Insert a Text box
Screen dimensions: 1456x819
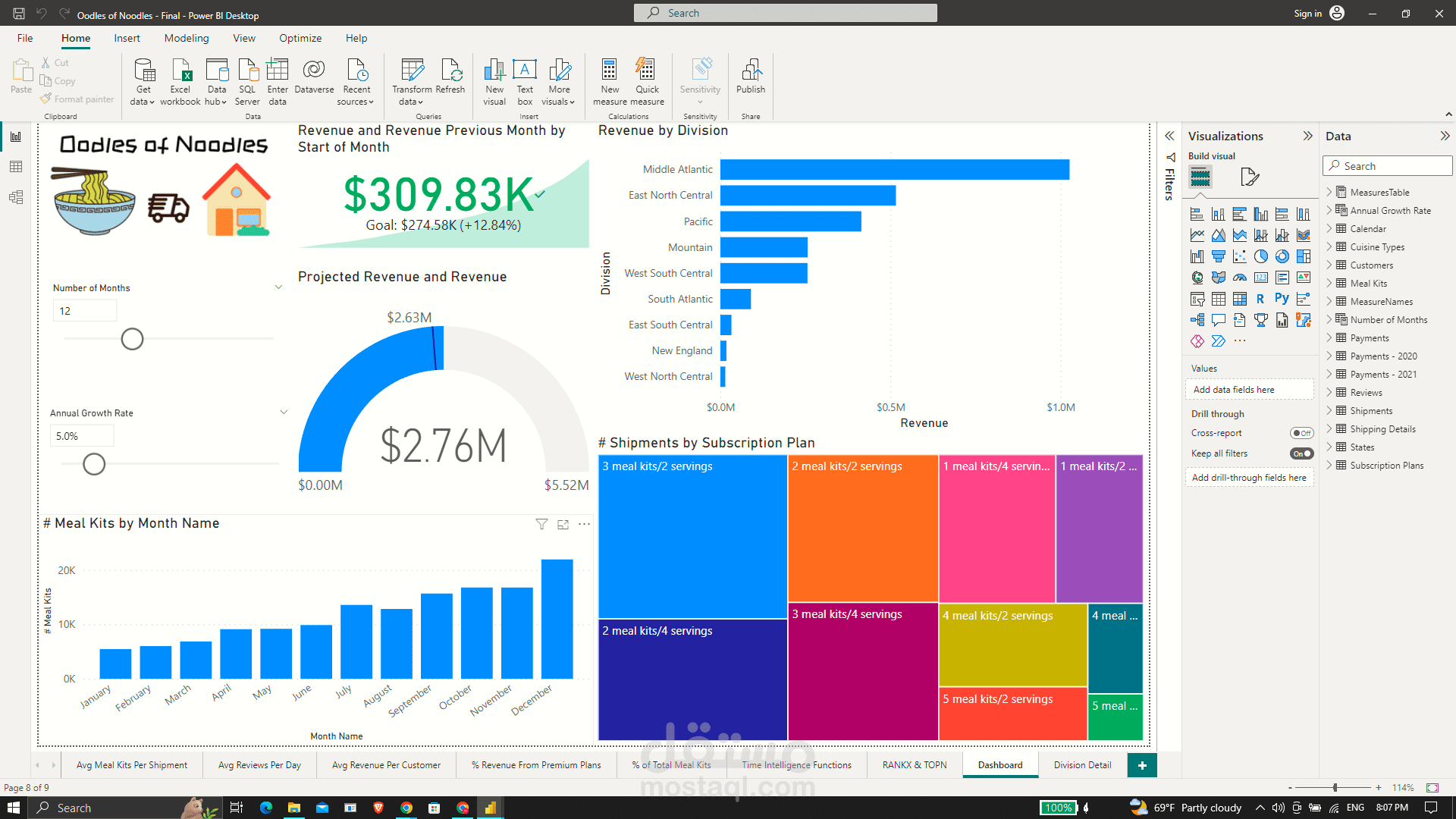(x=525, y=82)
